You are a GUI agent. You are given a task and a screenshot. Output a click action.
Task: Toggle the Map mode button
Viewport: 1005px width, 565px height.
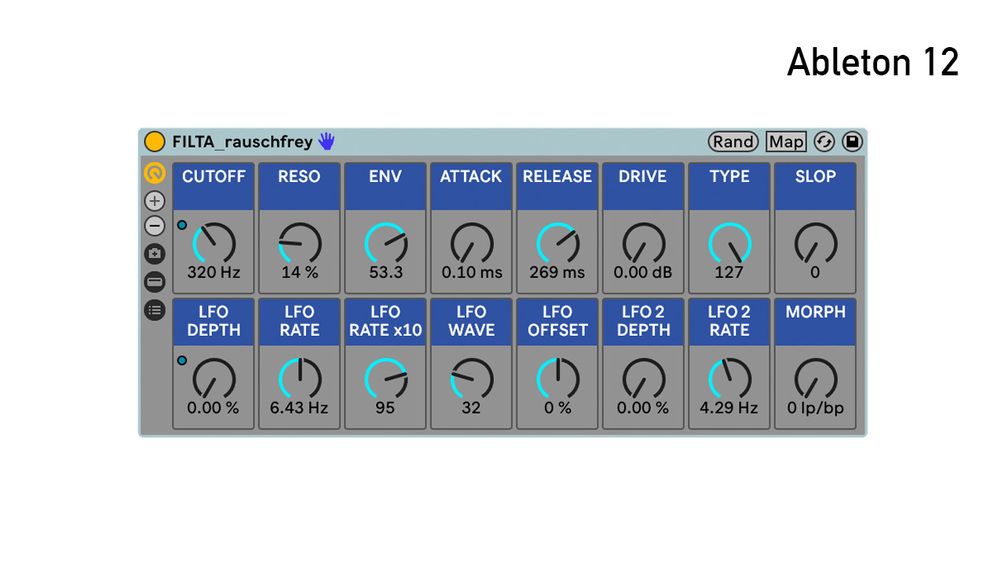pos(786,142)
